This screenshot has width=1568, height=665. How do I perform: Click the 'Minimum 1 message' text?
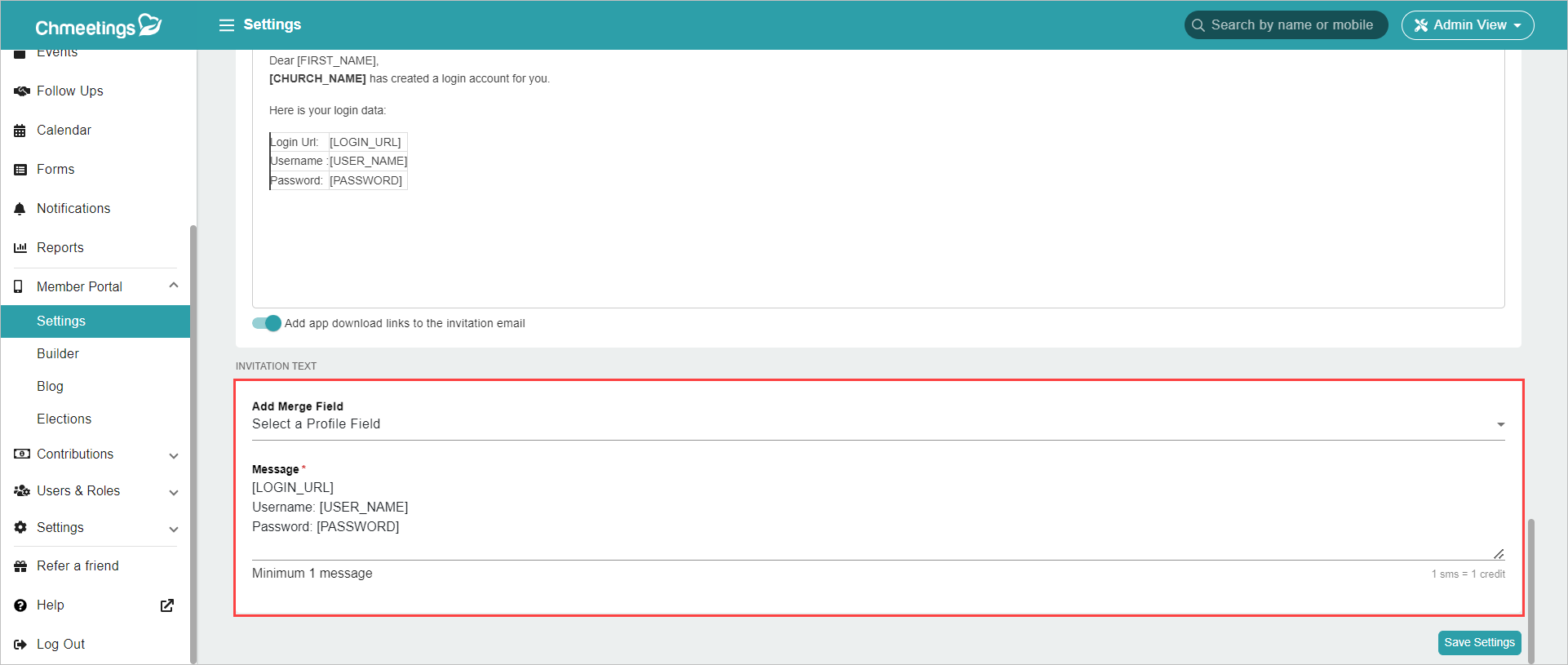pyautogui.click(x=312, y=574)
